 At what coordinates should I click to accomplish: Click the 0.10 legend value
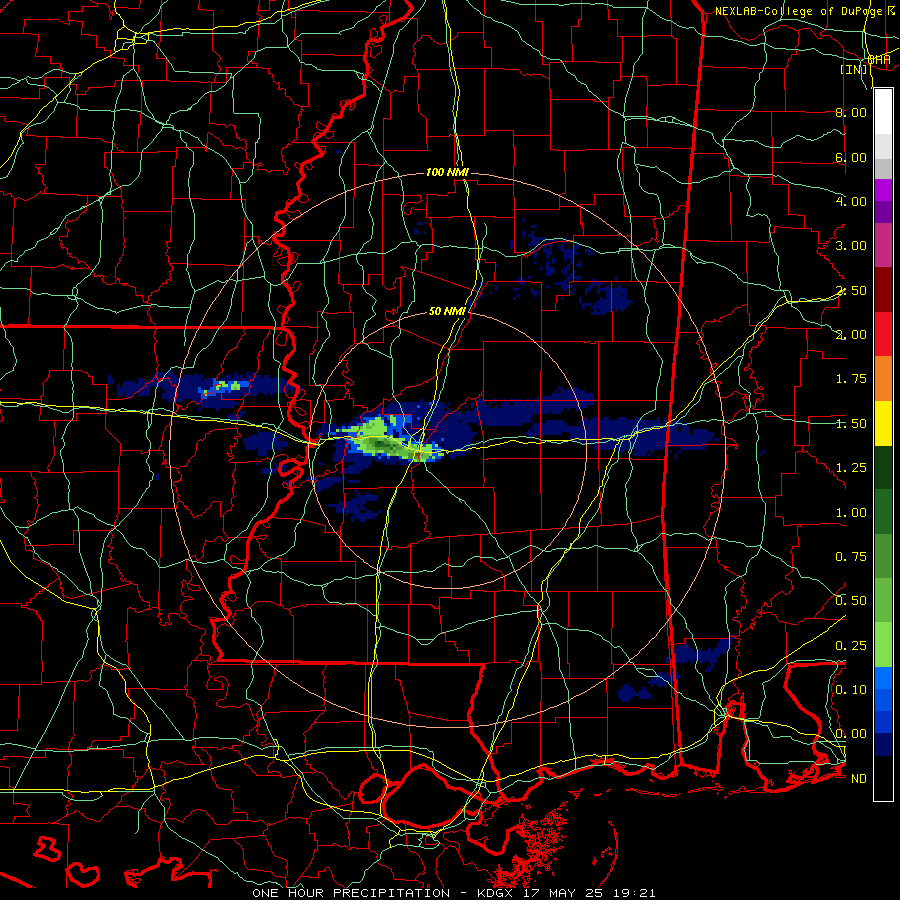(851, 690)
